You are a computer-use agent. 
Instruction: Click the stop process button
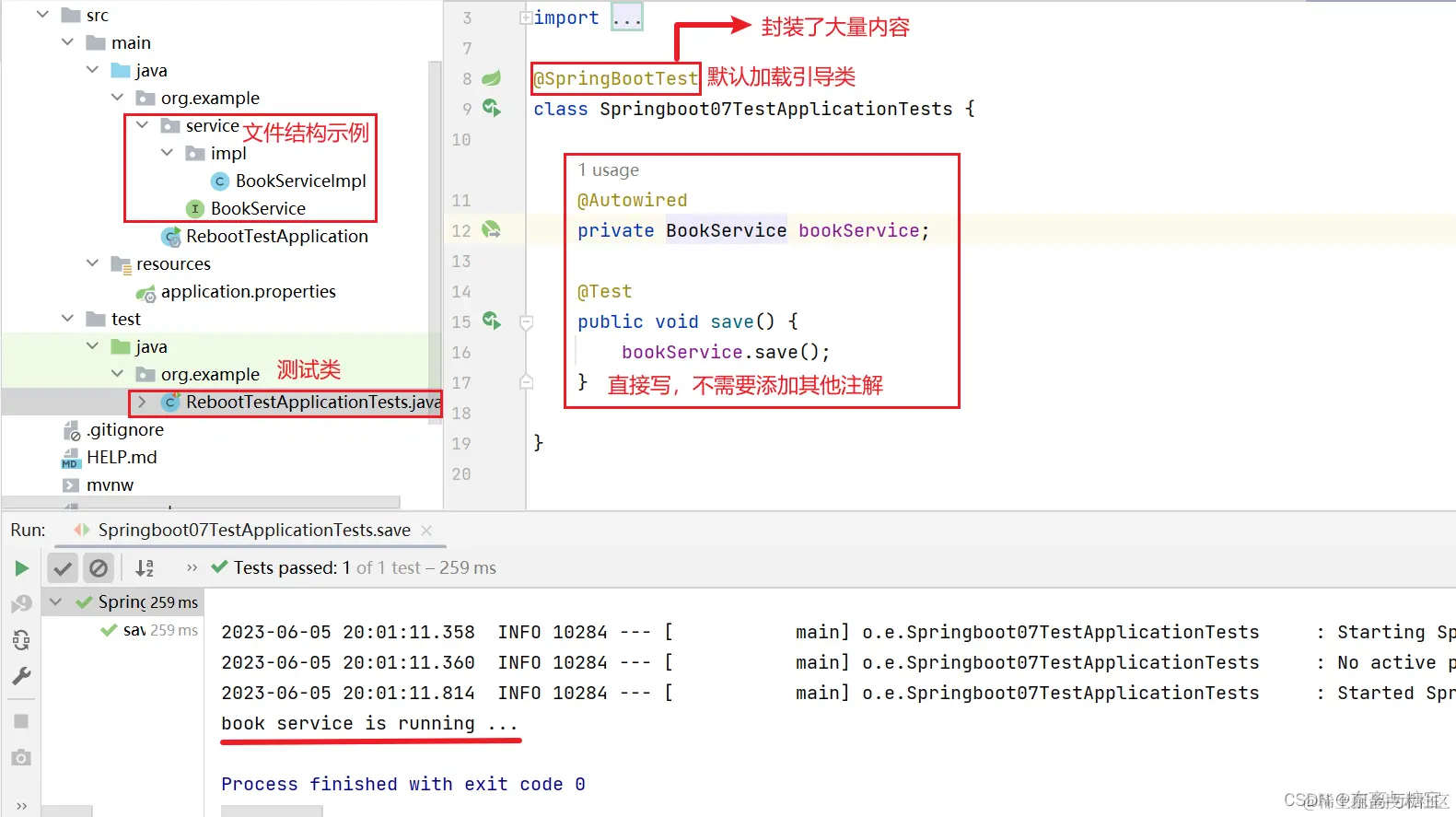[21, 721]
